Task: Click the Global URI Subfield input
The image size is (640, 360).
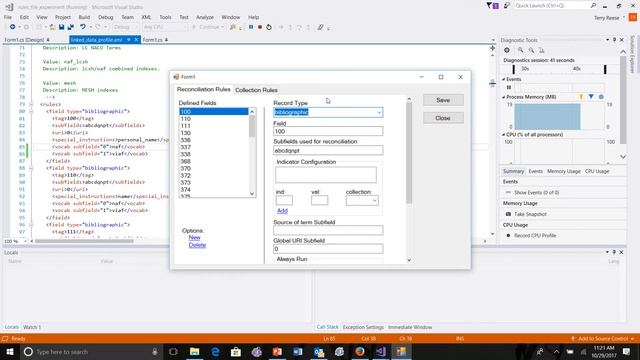Action: pos(328,249)
